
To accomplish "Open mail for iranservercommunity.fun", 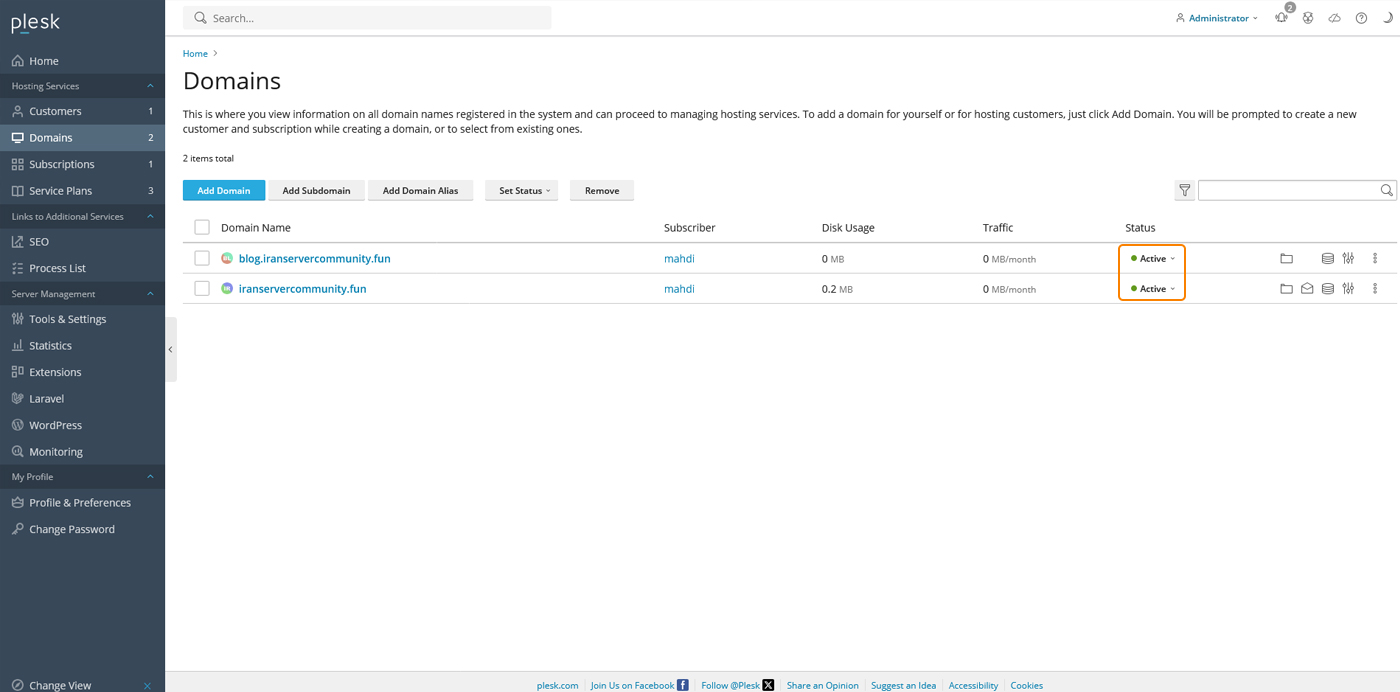I will 1307,289.
